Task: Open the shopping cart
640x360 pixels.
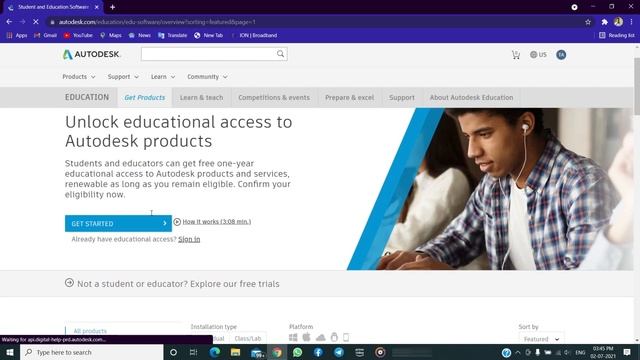Action: click(x=516, y=55)
